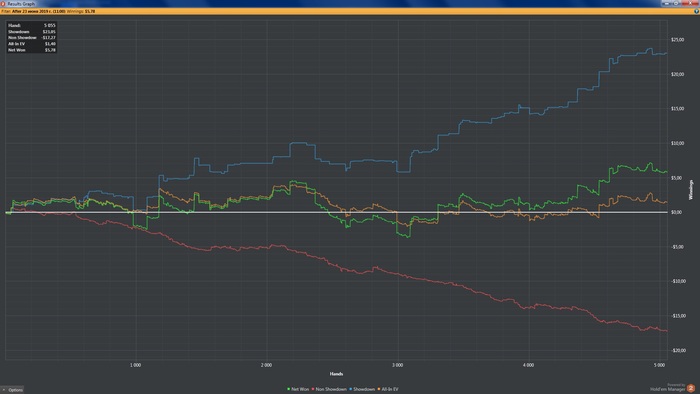Screen dimensions: 700x394
Task: Click the Net Won $5,78 stats row
Action: point(32,50)
